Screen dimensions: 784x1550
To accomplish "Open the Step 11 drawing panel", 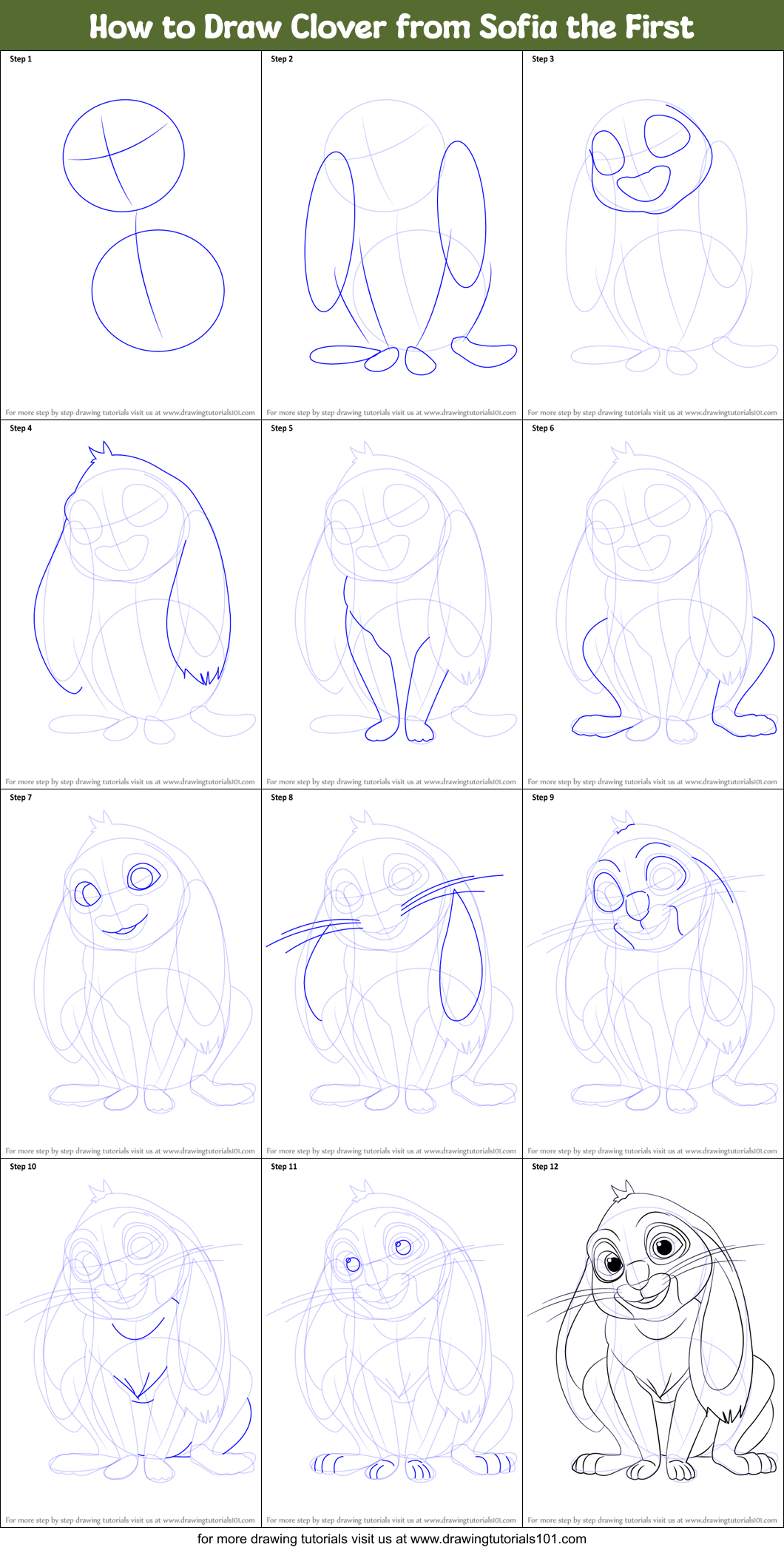I will (x=392, y=1343).
